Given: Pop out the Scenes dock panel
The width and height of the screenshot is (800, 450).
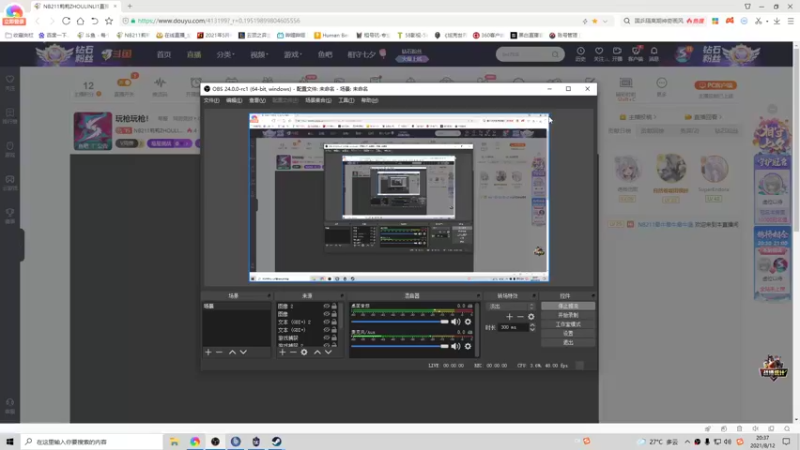Looking at the screenshot, I should (x=268, y=296).
